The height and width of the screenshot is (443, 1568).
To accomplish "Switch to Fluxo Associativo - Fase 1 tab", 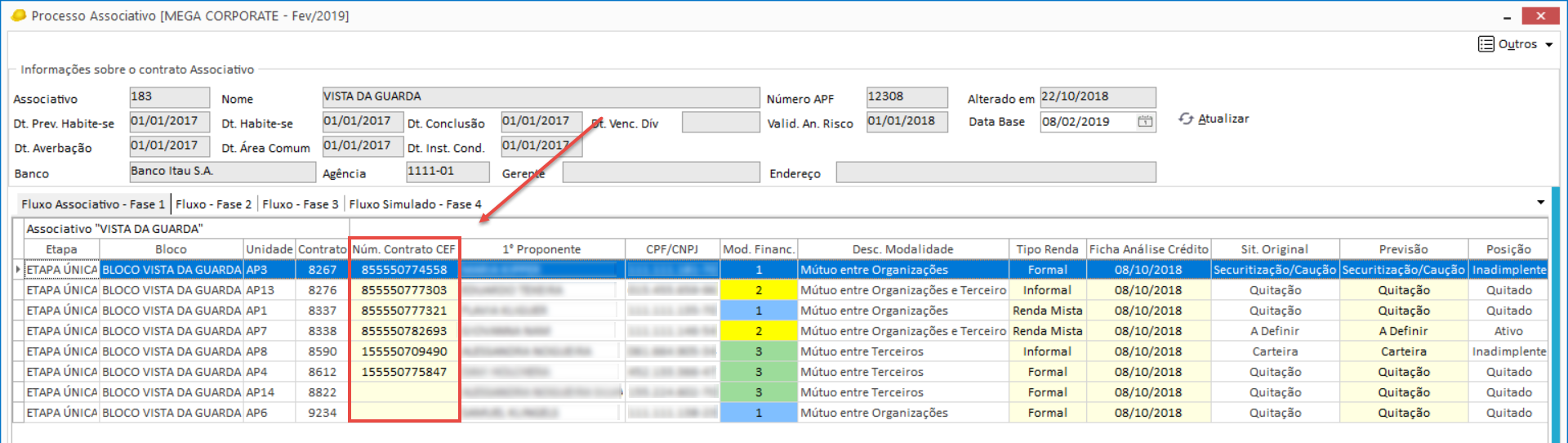I will pos(93,204).
